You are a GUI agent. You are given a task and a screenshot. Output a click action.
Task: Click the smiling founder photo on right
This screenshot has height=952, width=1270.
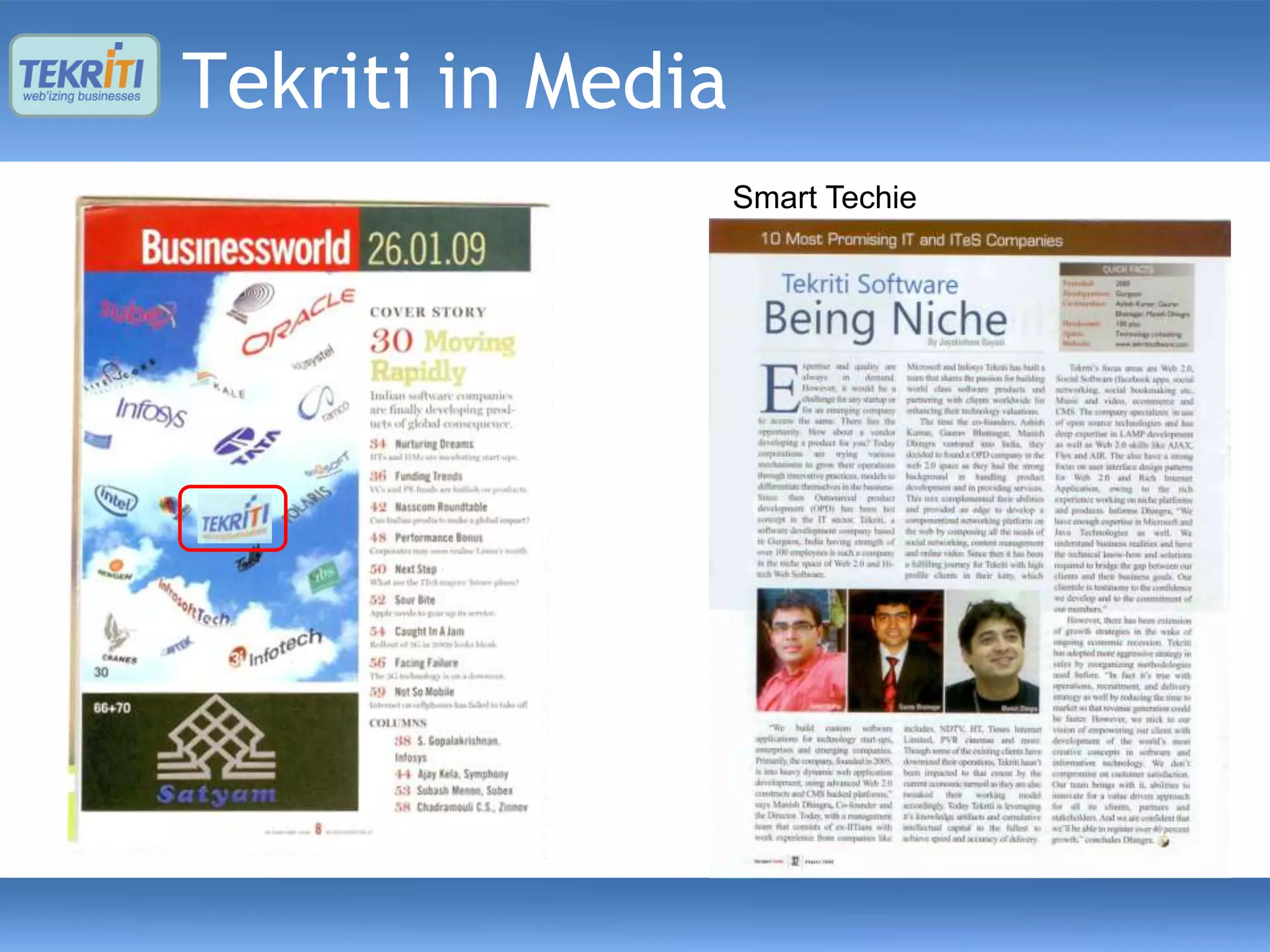coord(992,651)
